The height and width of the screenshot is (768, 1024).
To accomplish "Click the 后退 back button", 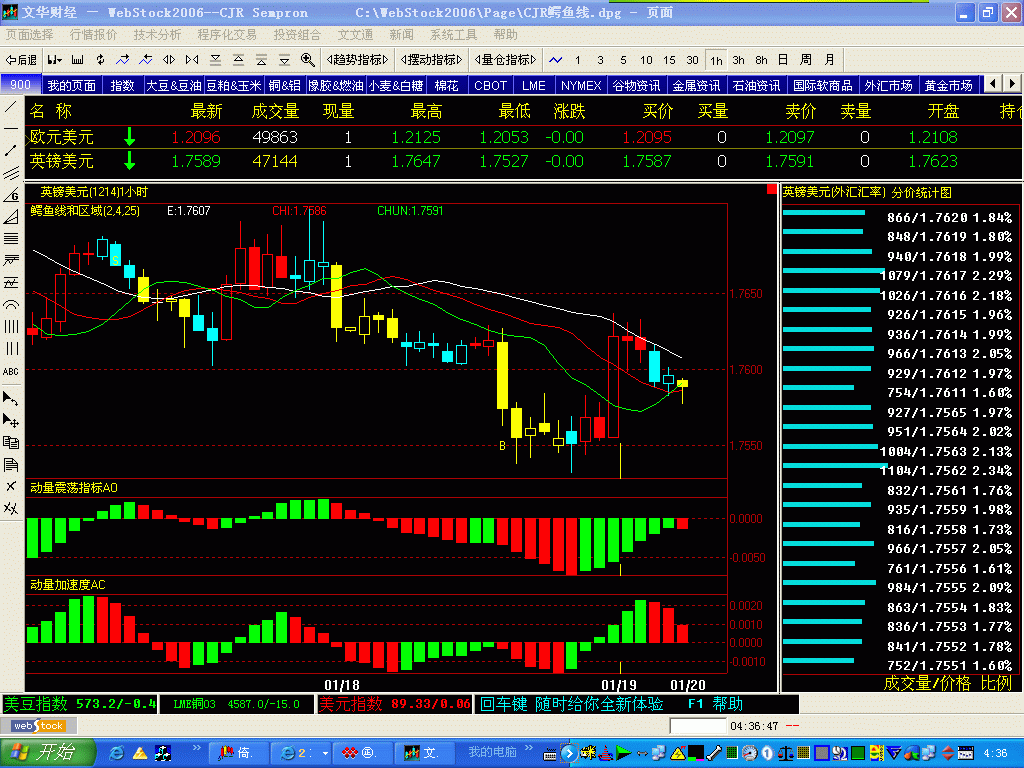I will point(21,60).
